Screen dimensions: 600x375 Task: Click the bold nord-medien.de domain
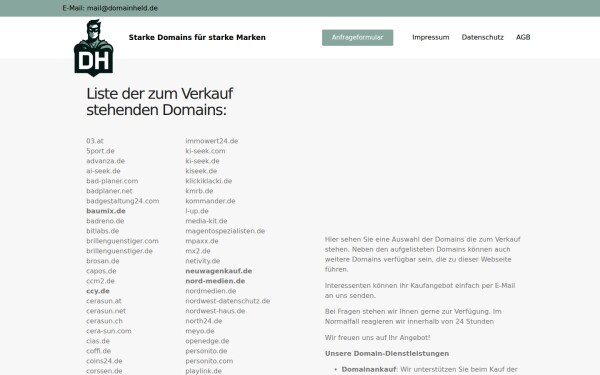[x=215, y=280]
